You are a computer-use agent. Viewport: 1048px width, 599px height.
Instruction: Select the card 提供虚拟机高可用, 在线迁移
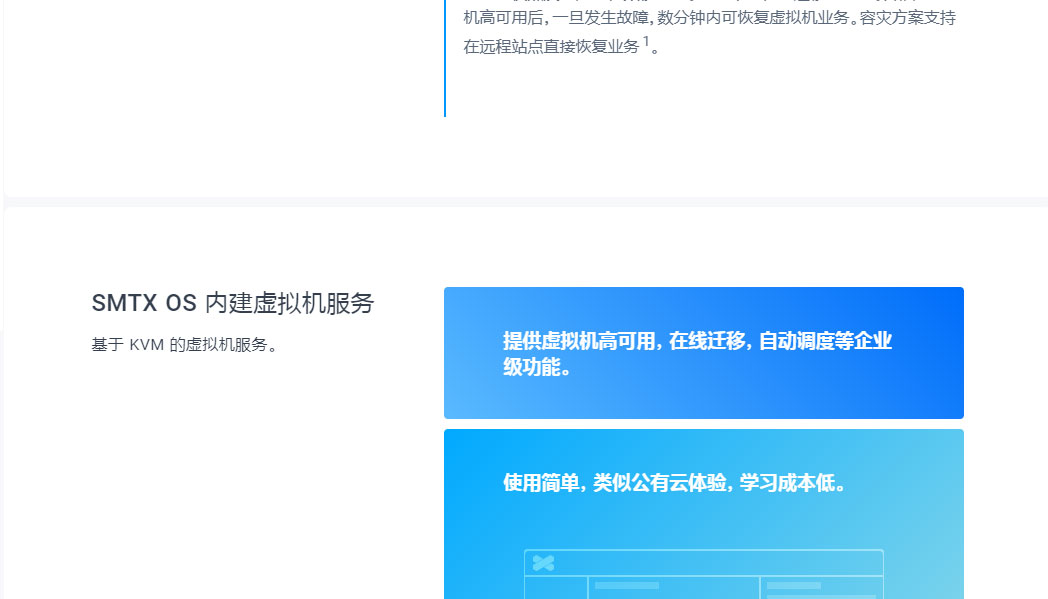(704, 353)
